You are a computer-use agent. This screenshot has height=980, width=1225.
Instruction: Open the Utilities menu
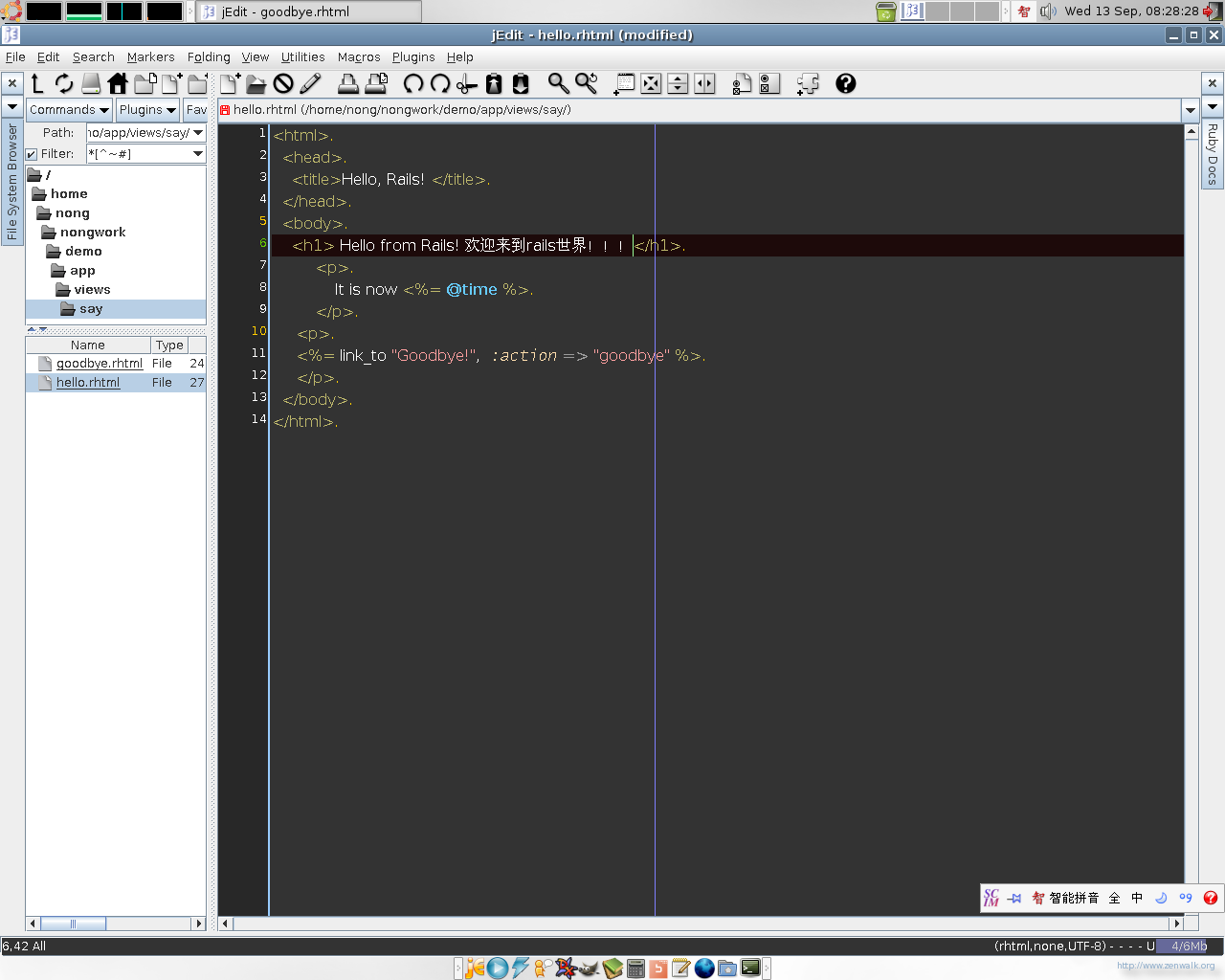(302, 57)
